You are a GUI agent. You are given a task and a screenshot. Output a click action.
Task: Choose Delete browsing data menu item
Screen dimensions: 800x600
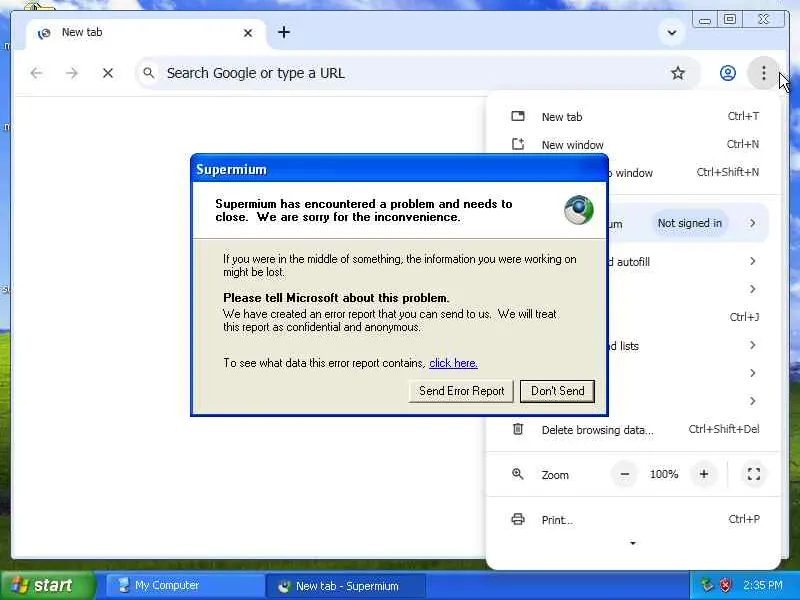pyautogui.click(x=633, y=430)
